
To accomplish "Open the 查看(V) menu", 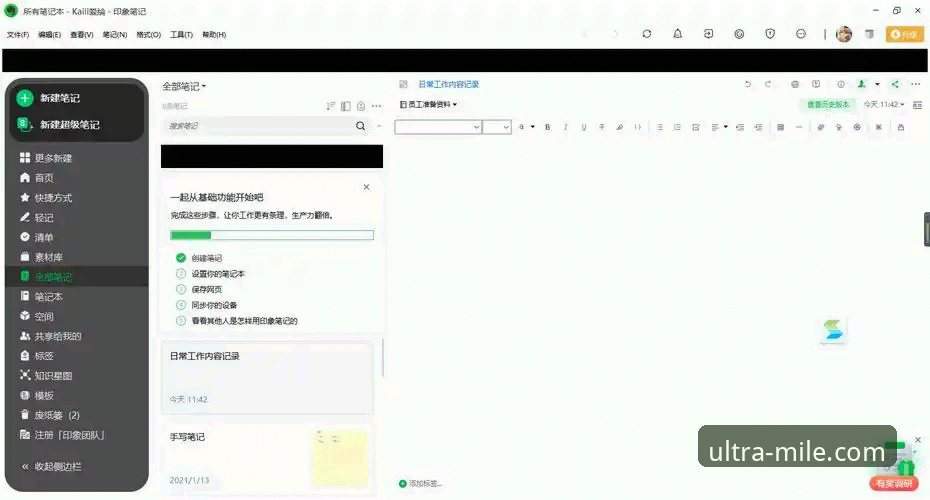I will pos(82,34).
